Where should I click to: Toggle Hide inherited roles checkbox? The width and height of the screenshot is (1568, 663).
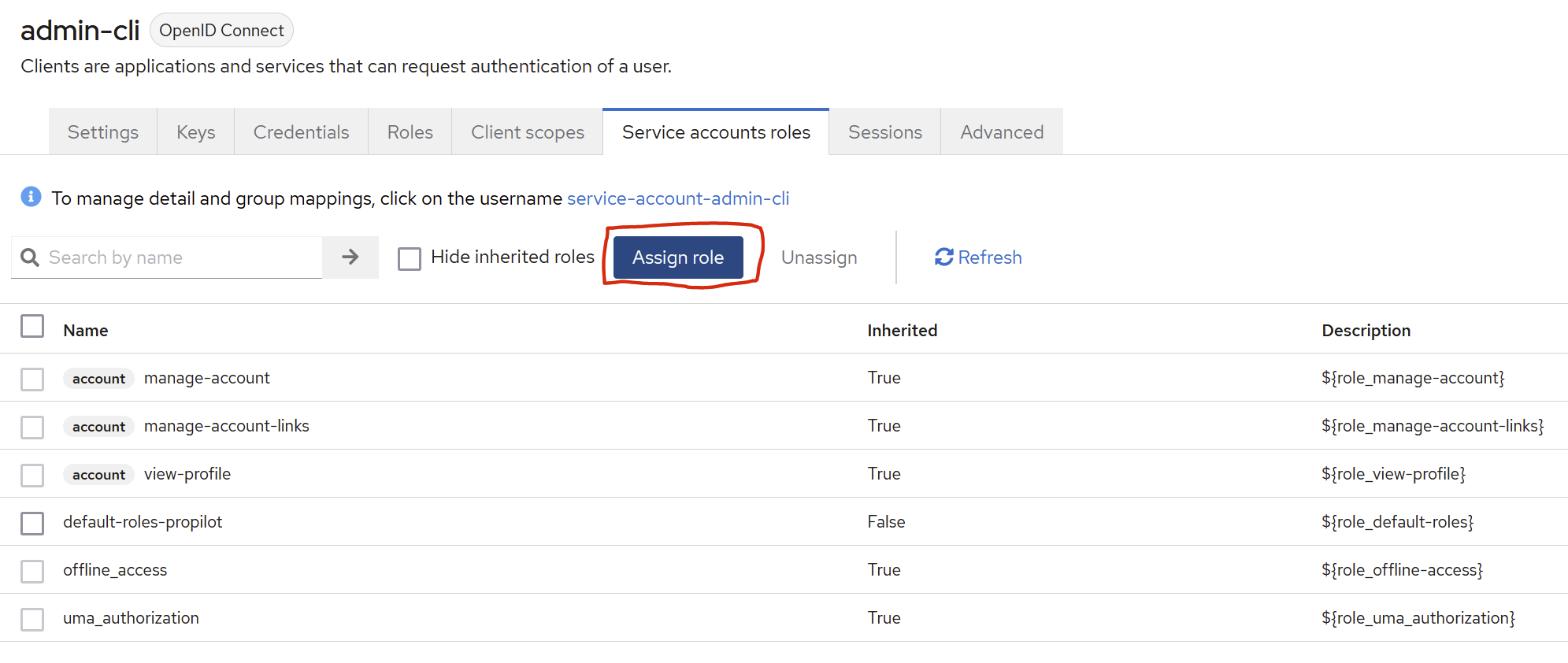(x=410, y=258)
